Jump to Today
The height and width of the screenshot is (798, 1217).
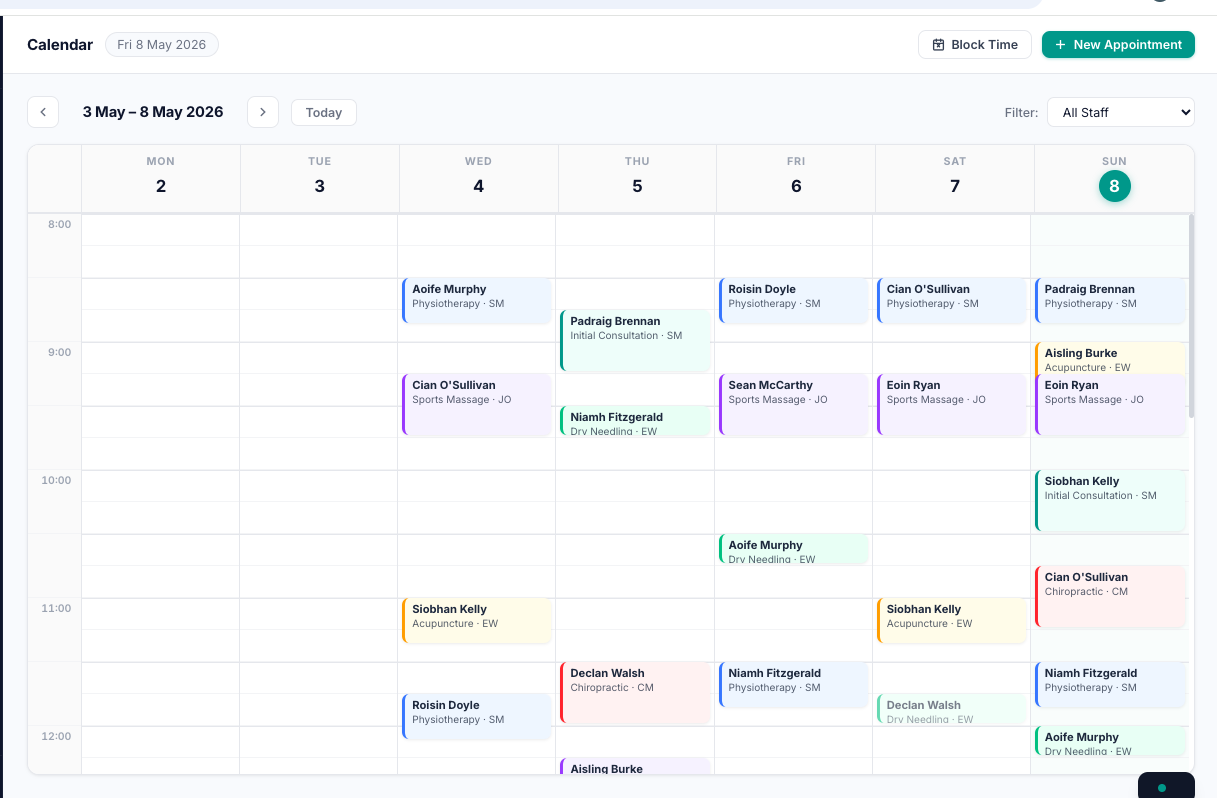324,113
